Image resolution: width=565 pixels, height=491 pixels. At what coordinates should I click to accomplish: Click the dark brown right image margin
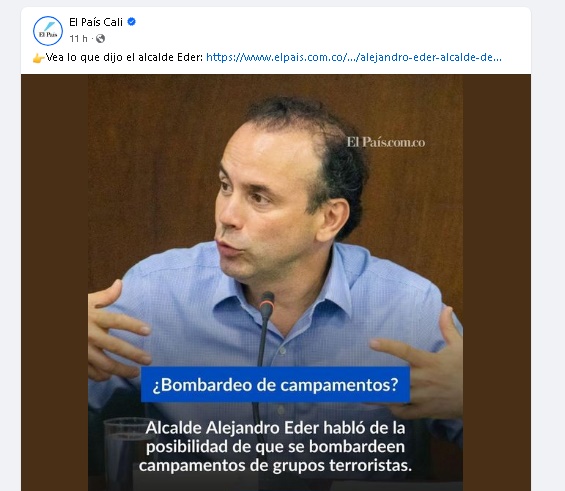[497, 283]
